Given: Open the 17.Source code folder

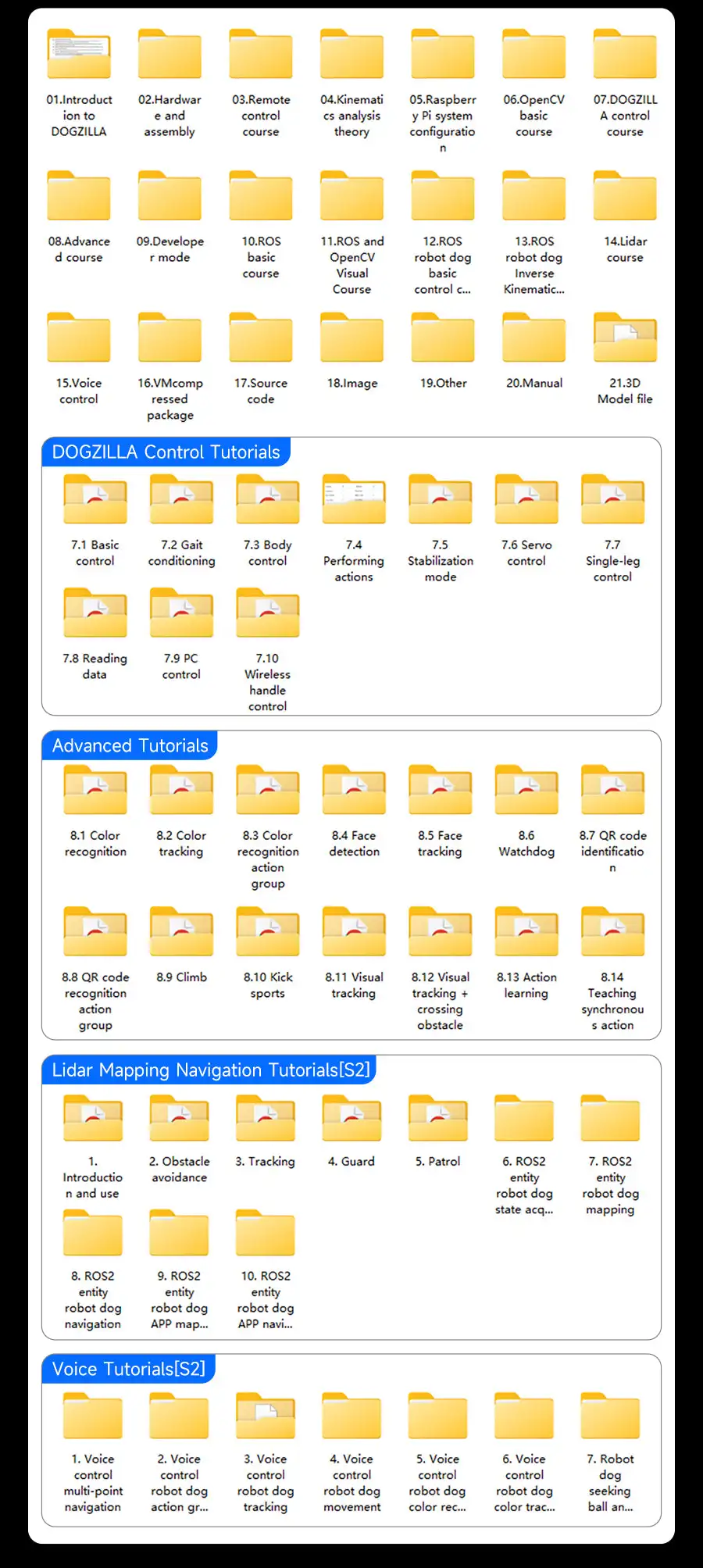Looking at the screenshot, I should pyautogui.click(x=261, y=338).
